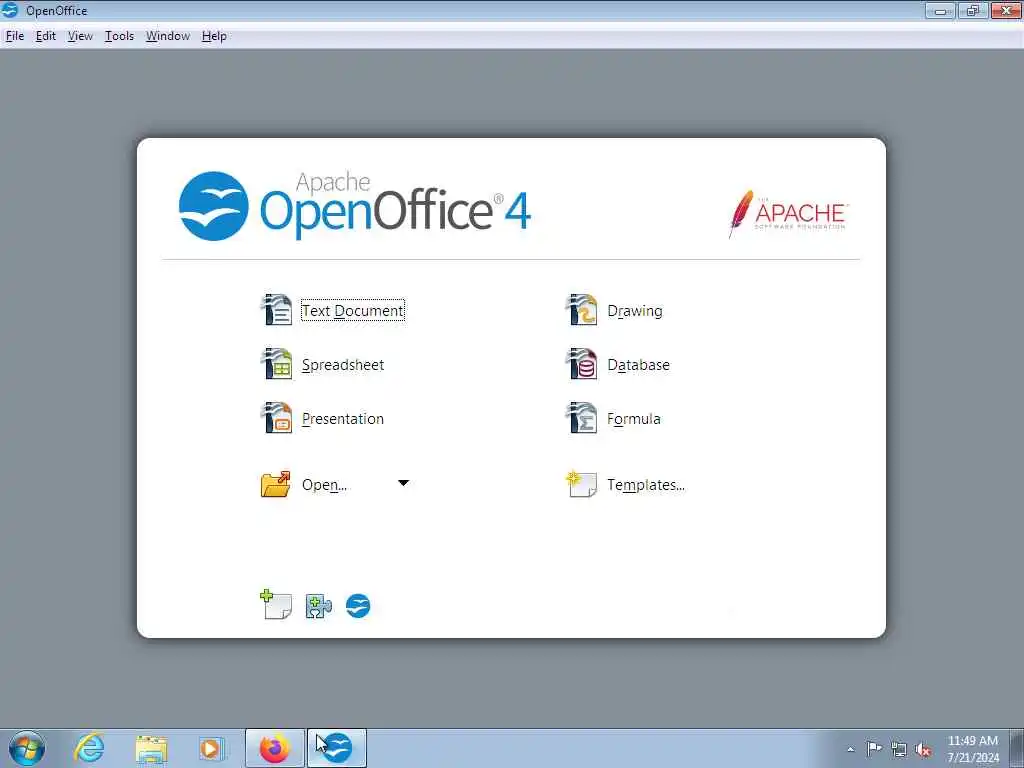Click the Open folder icon
Screen dimensions: 1024x768
[276, 485]
